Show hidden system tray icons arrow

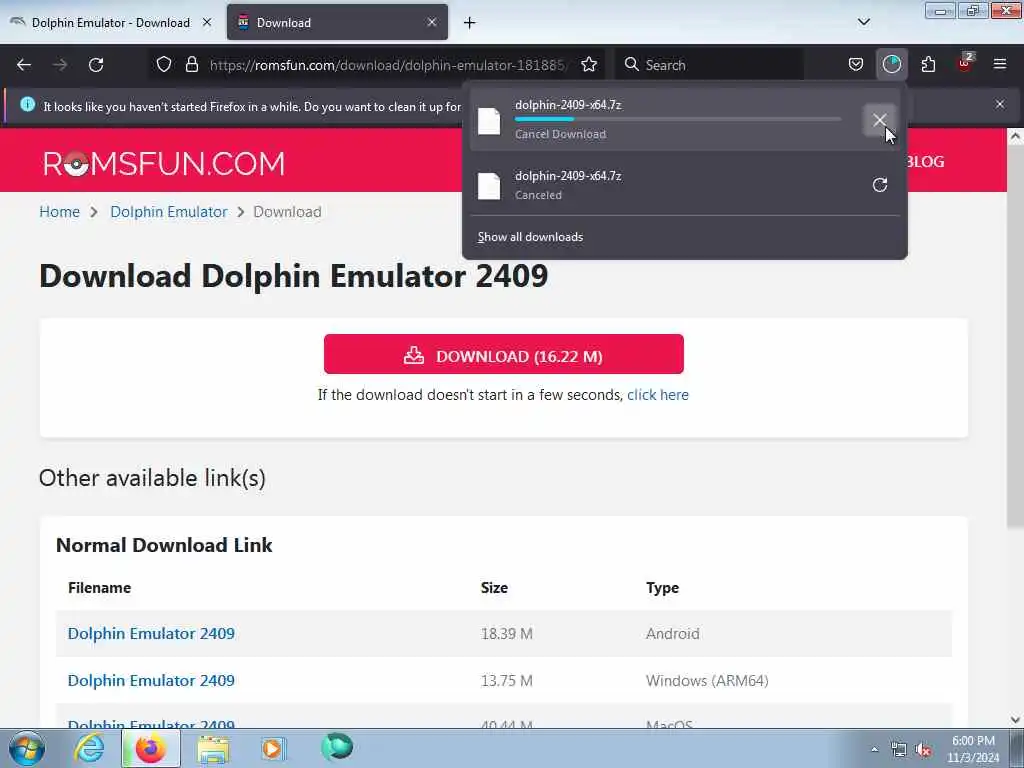coord(874,749)
